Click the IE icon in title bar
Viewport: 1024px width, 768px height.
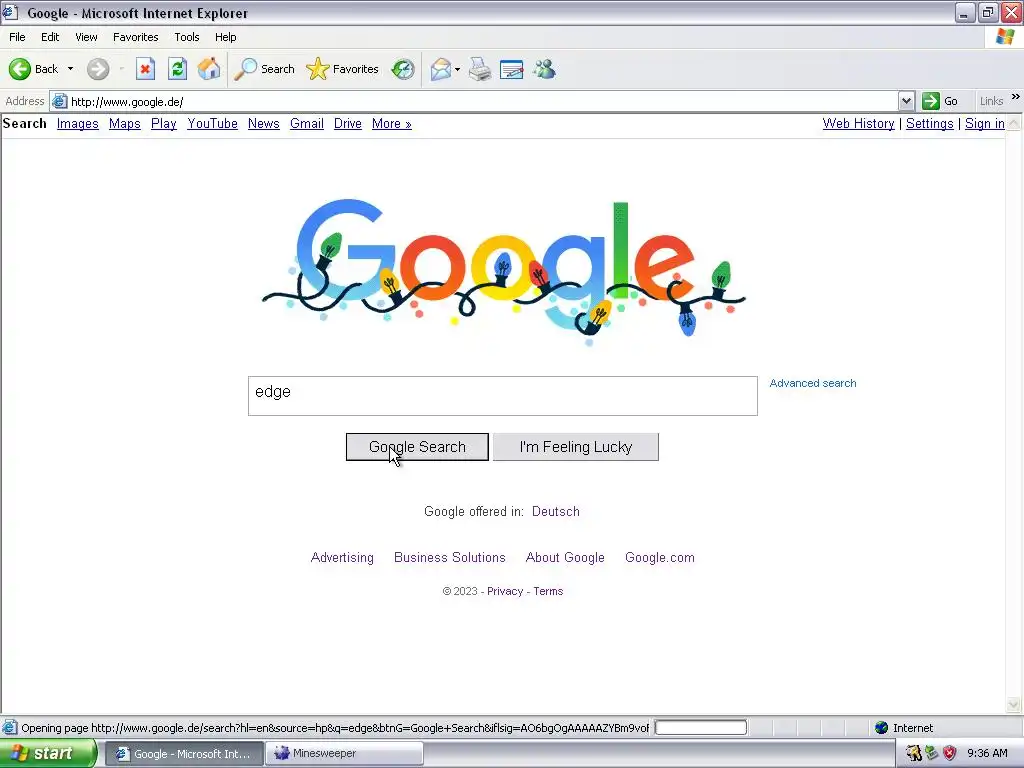click(10, 12)
